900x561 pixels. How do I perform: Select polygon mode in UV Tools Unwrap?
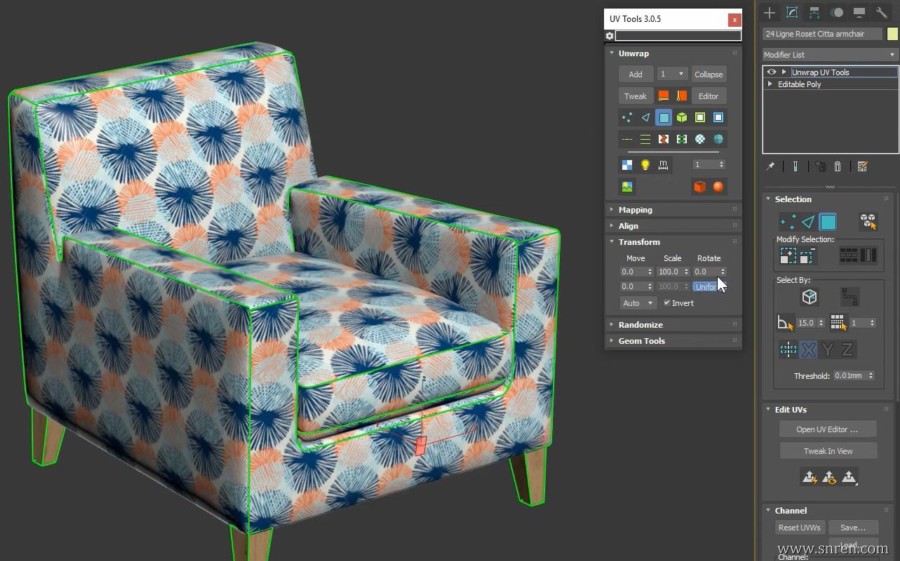point(664,118)
